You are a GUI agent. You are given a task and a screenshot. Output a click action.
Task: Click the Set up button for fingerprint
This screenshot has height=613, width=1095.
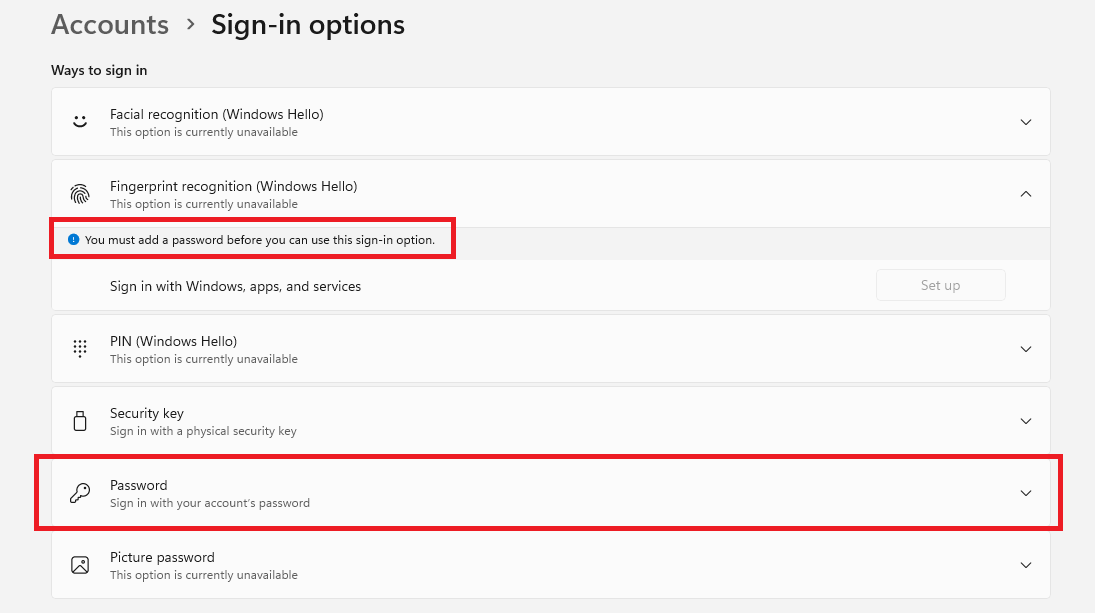click(x=940, y=284)
